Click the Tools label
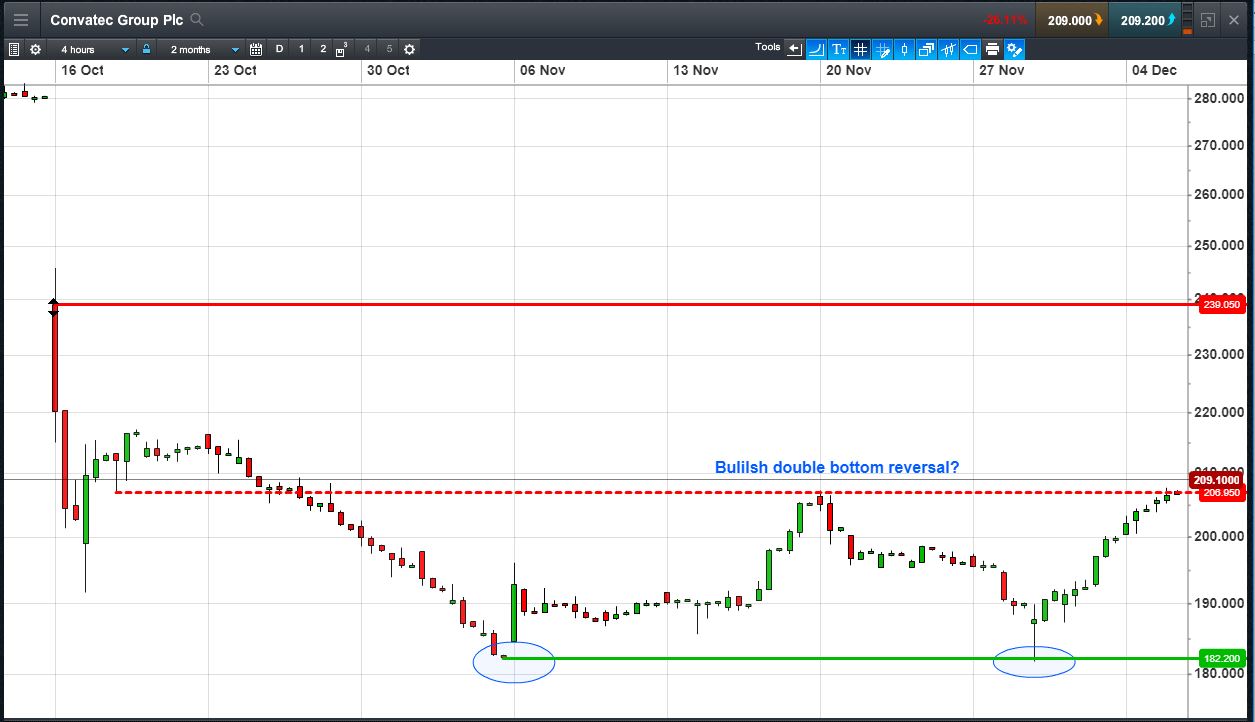1255x722 pixels. coord(768,47)
